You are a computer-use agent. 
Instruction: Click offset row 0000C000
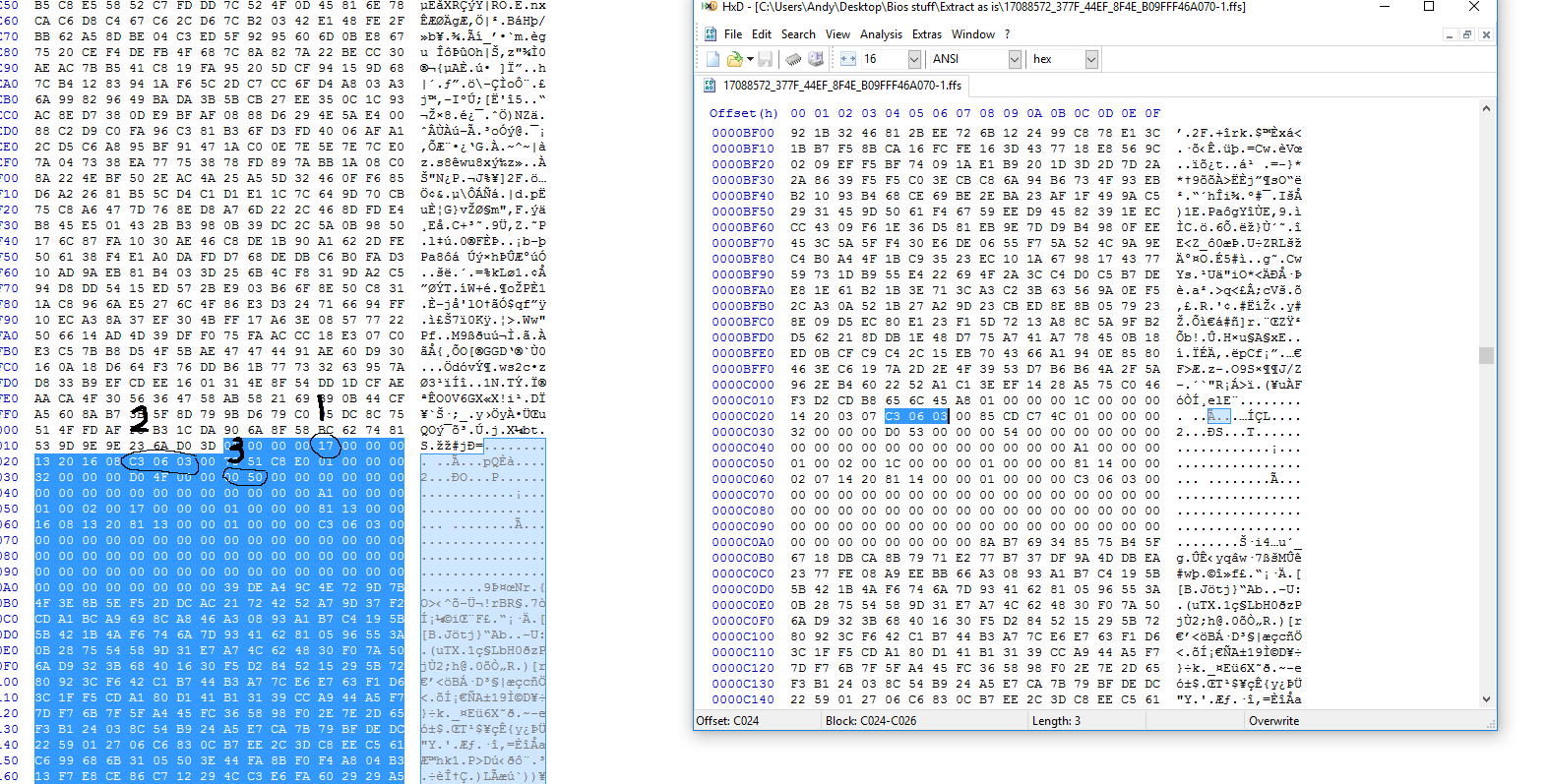point(743,385)
